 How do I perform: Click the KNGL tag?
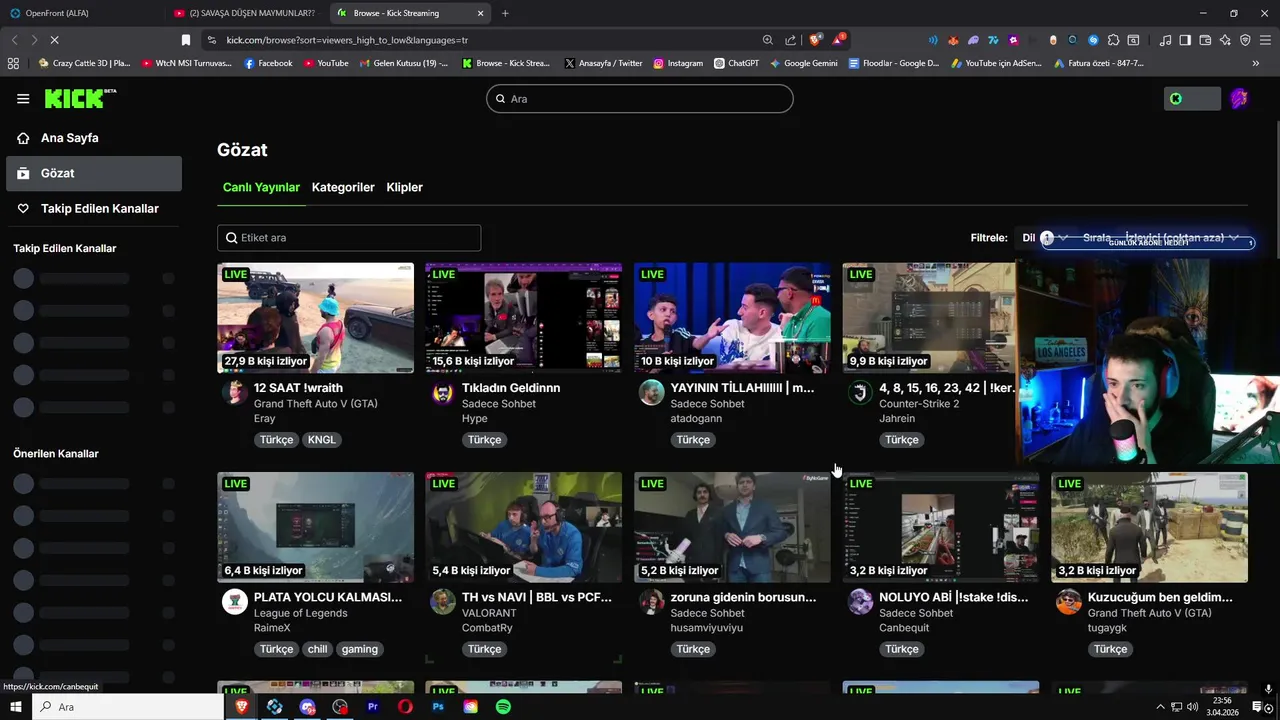322,440
